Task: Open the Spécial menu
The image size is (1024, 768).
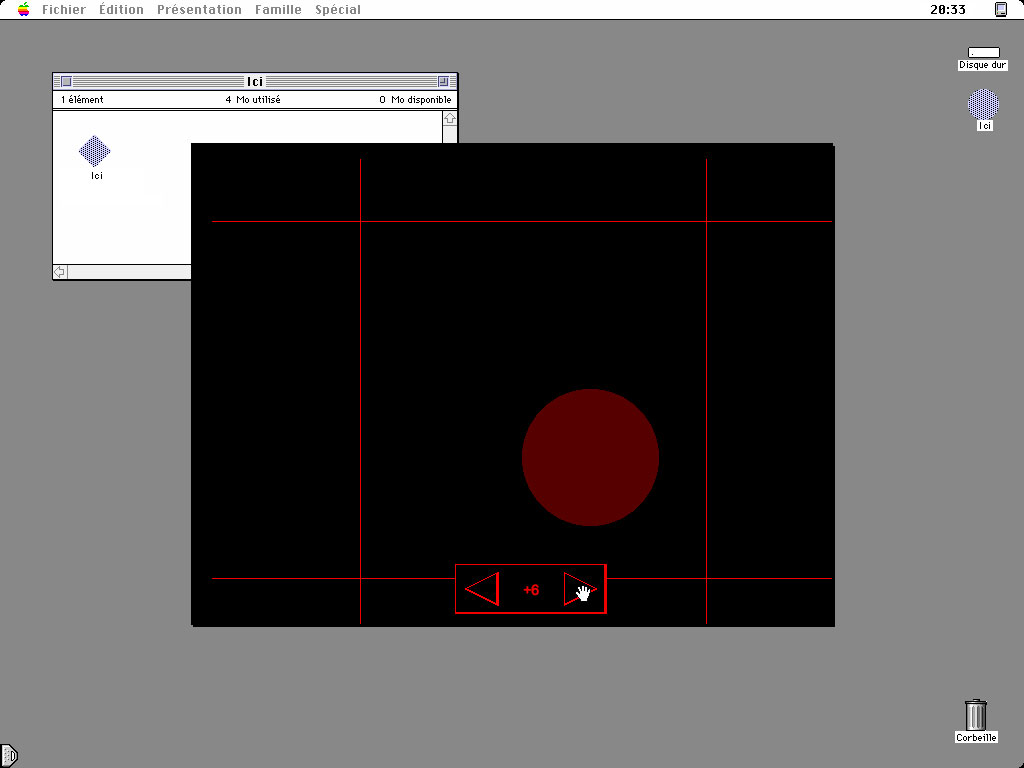Action: pos(337,9)
